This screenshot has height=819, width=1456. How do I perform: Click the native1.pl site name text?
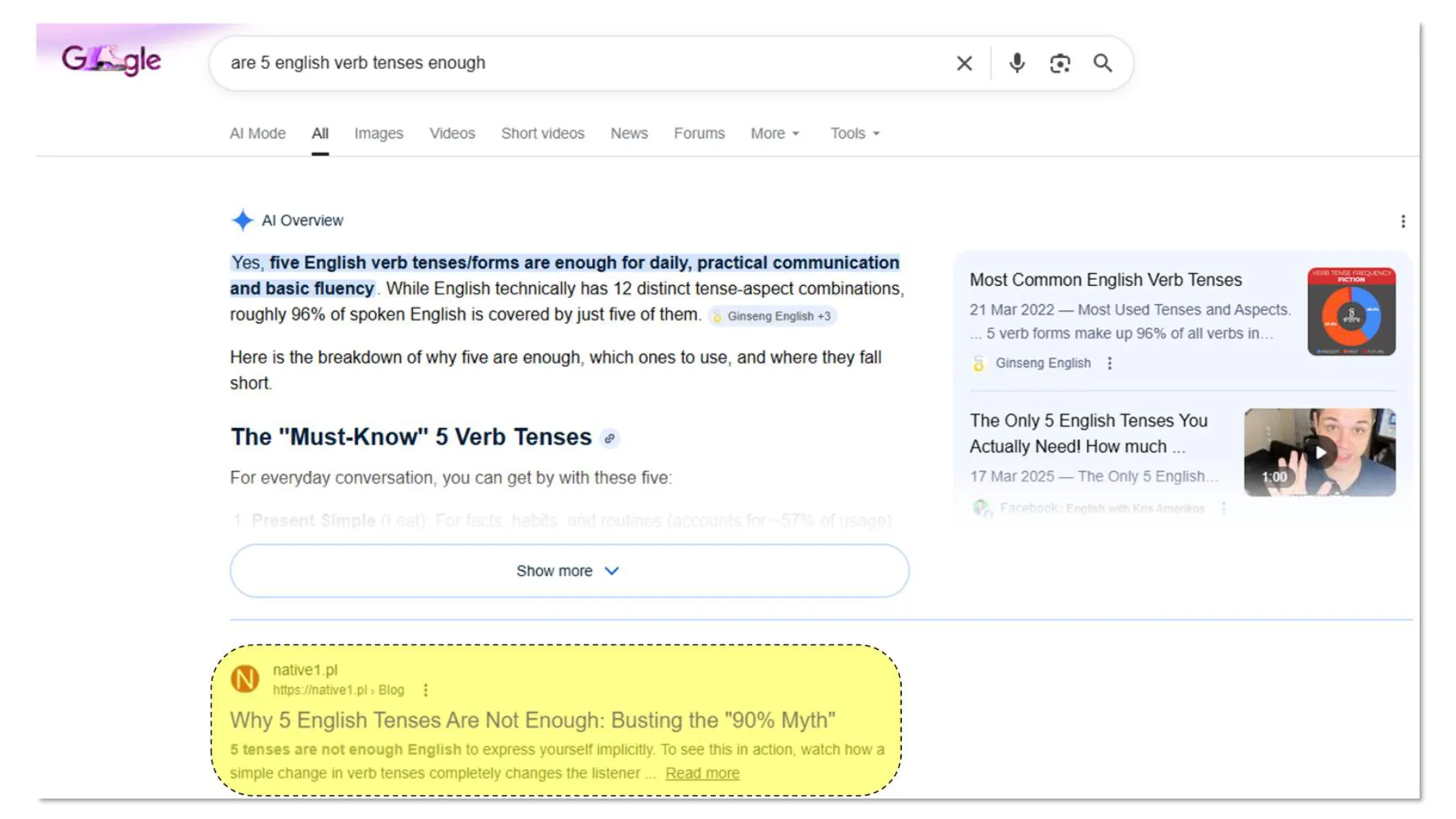pyautogui.click(x=305, y=670)
